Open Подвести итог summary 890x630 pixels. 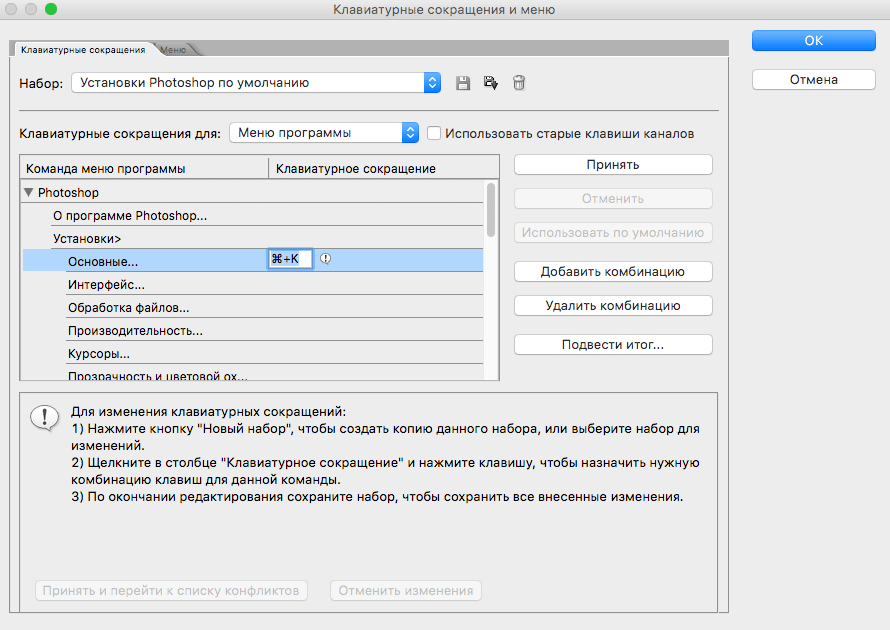(x=613, y=345)
